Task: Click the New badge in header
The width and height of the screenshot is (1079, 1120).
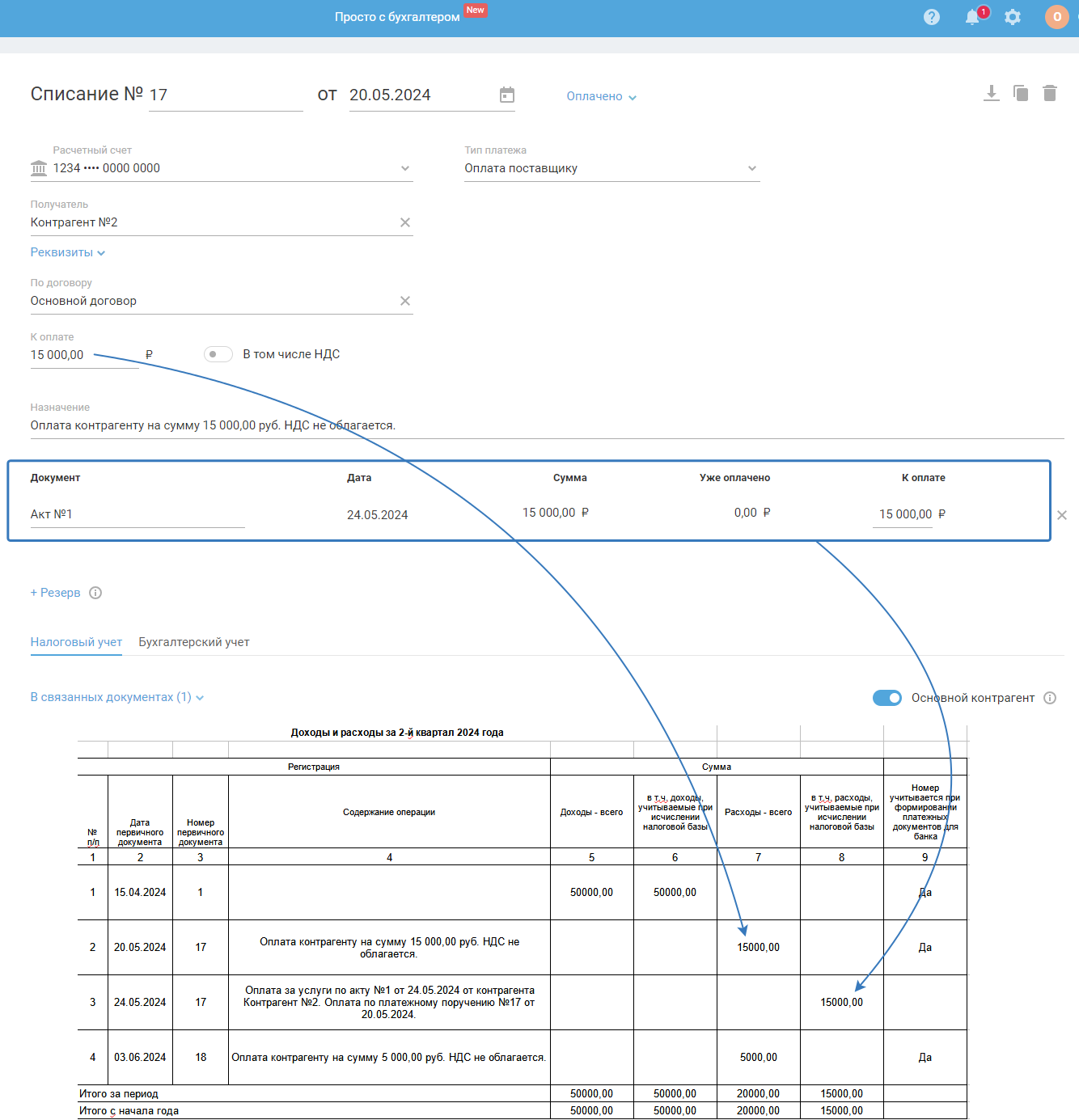Action: tap(476, 10)
